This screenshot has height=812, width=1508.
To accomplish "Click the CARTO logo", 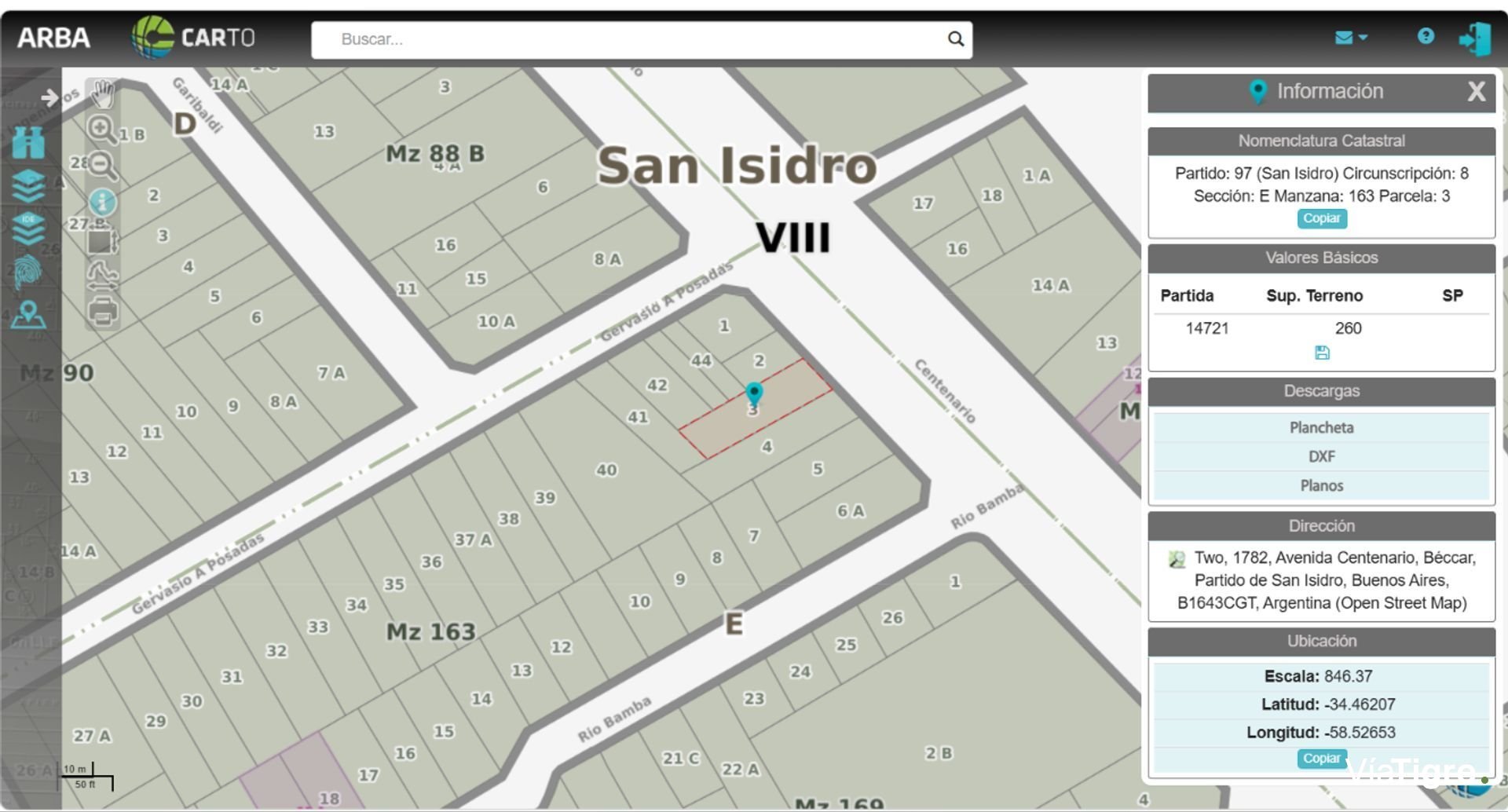I will click(193, 37).
